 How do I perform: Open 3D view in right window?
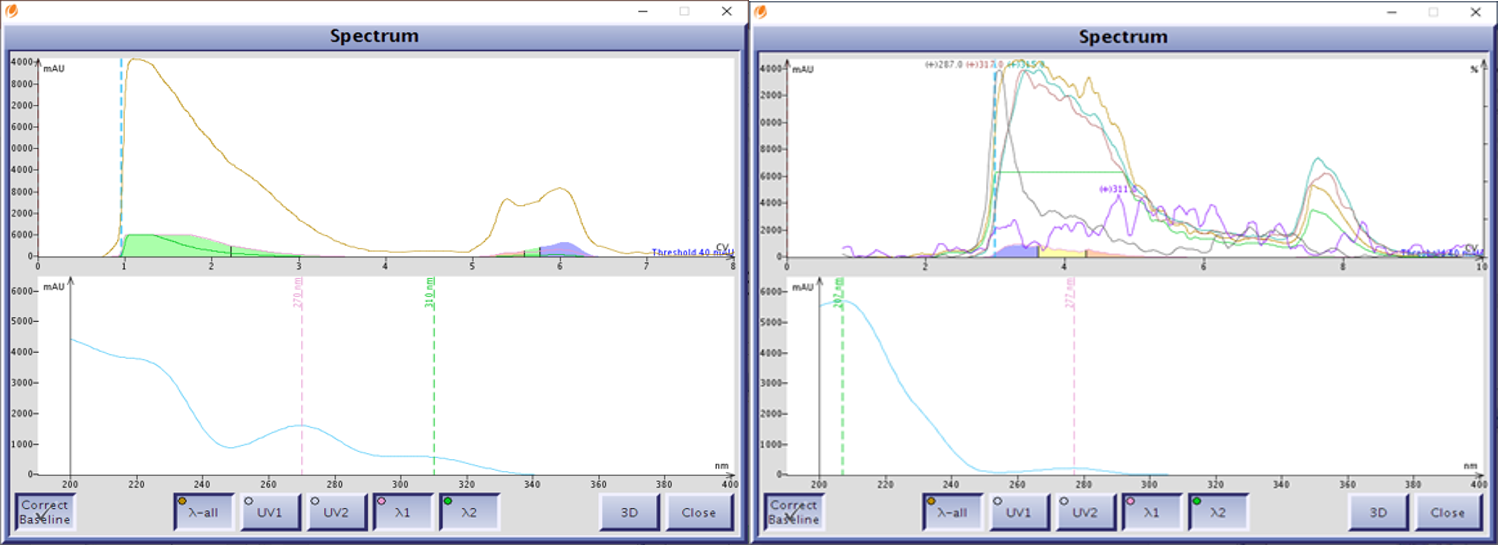pyautogui.click(x=1378, y=512)
